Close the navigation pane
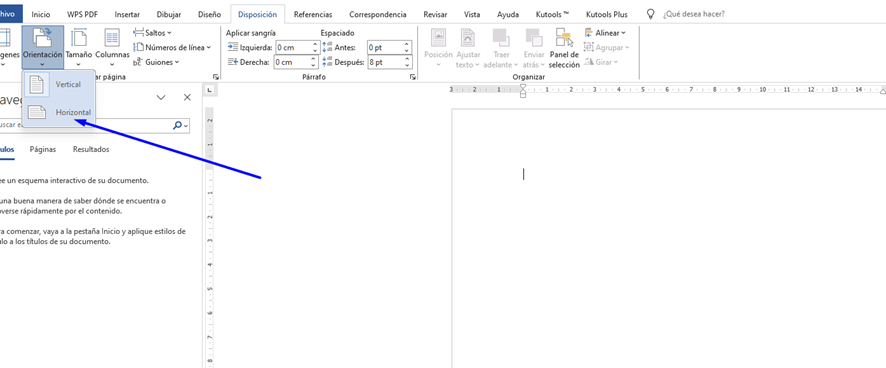886x368 pixels. pos(188,97)
